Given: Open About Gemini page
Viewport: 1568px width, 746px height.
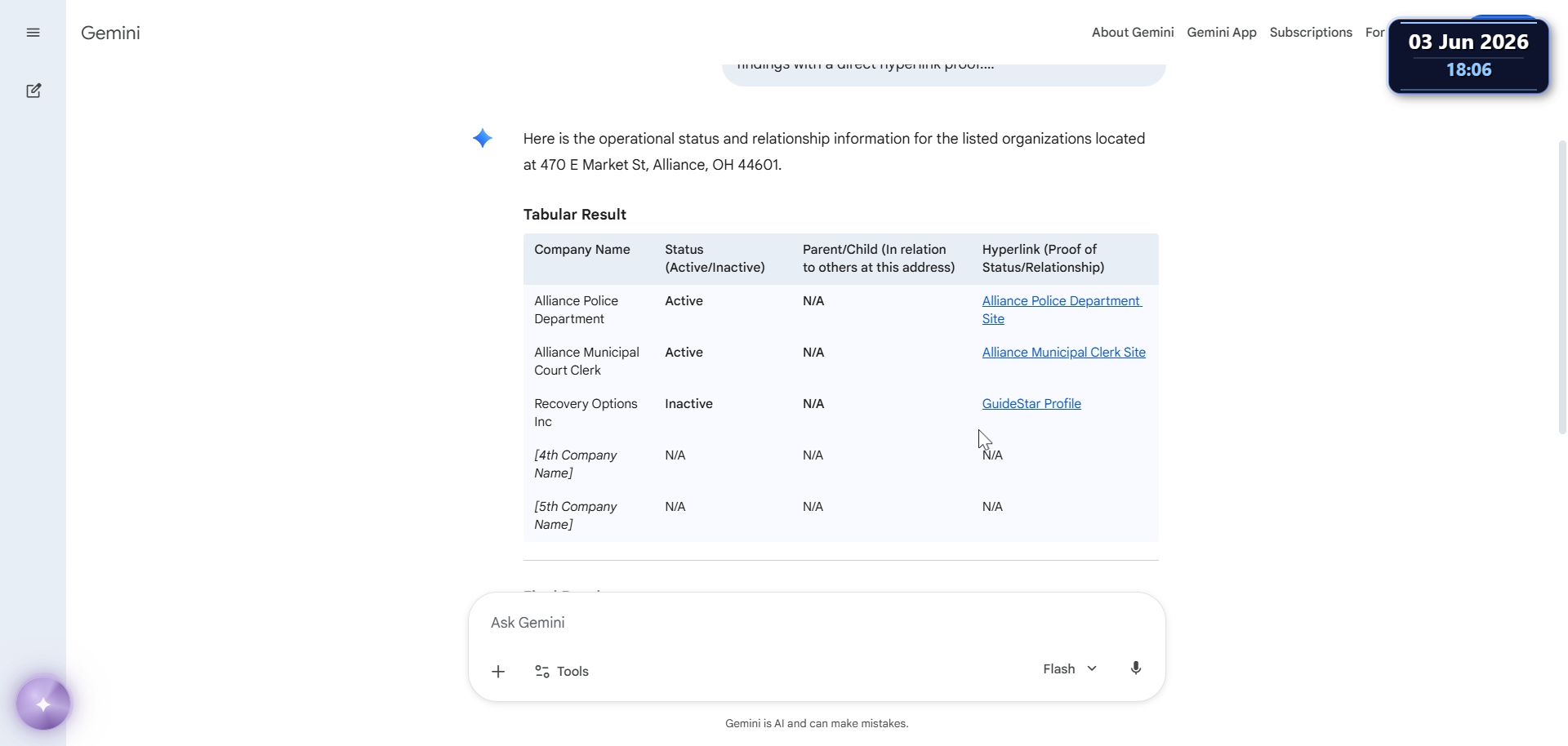Looking at the screenshot, I should point(1133,33).
